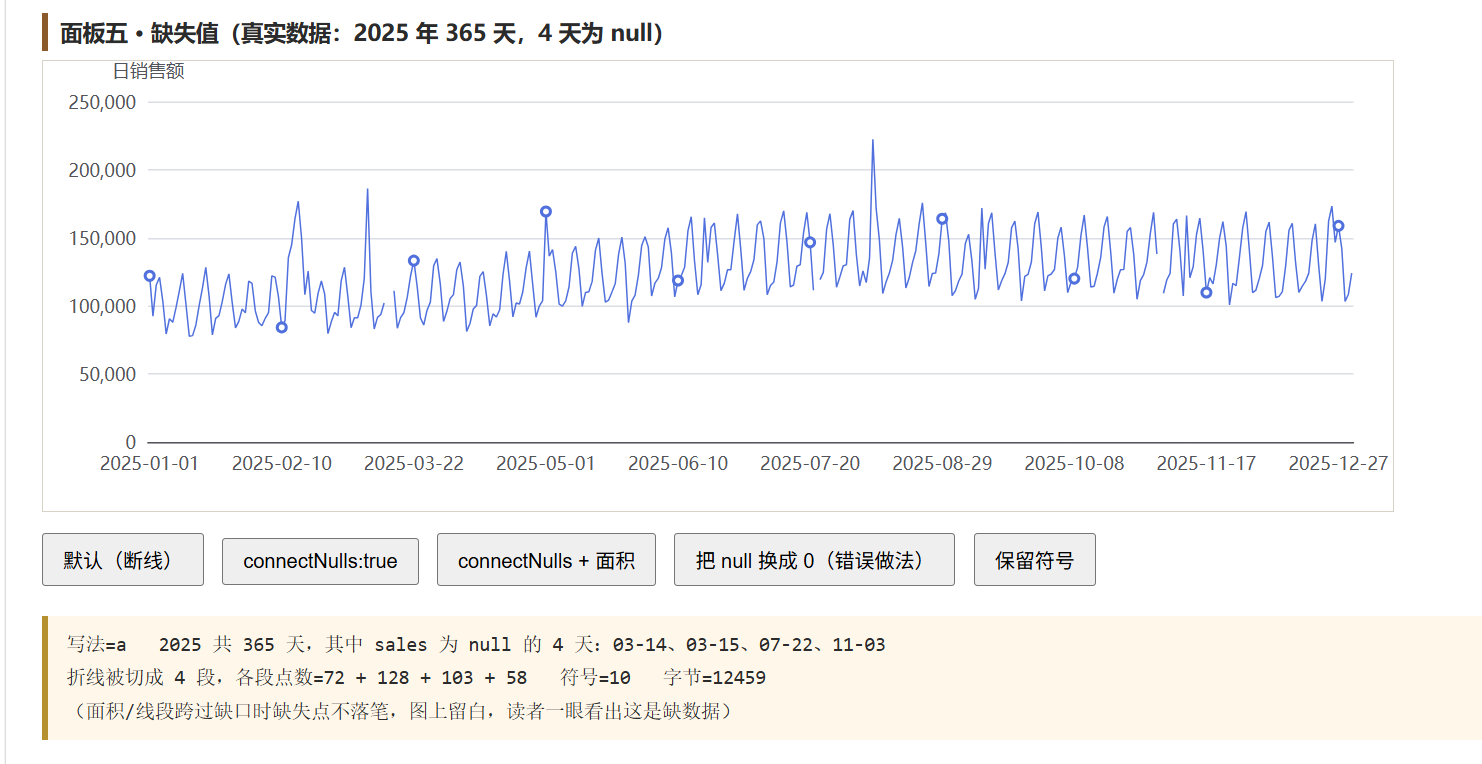Select the 2025-05-01 x-axis date label
This screenshot has width=1482, height=764.
click(546, 464)
